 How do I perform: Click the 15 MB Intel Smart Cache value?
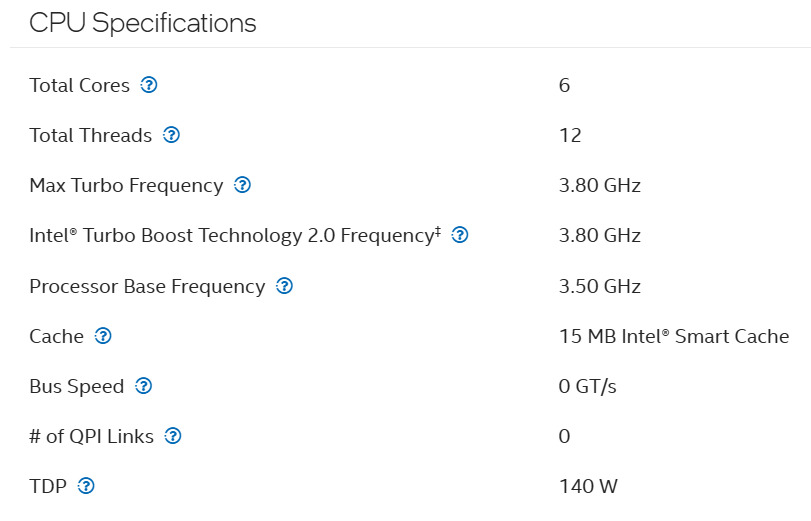click(x=674, y=336)
